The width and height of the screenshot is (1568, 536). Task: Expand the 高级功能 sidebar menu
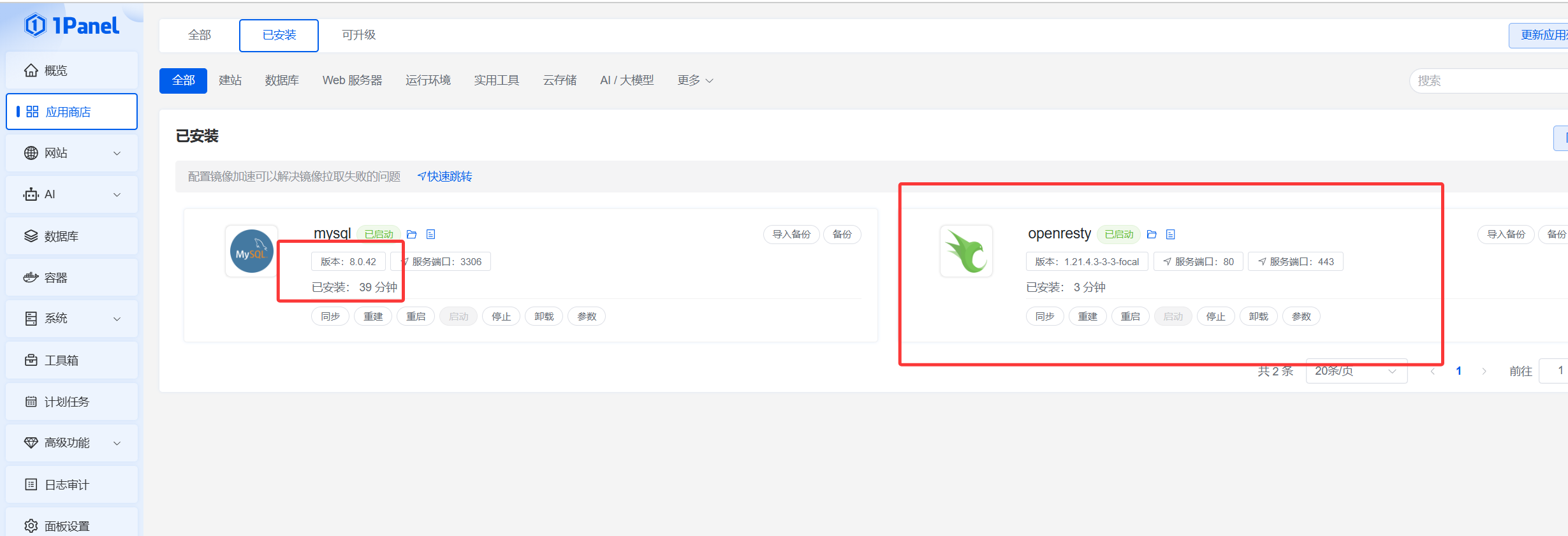coord(71,443)
